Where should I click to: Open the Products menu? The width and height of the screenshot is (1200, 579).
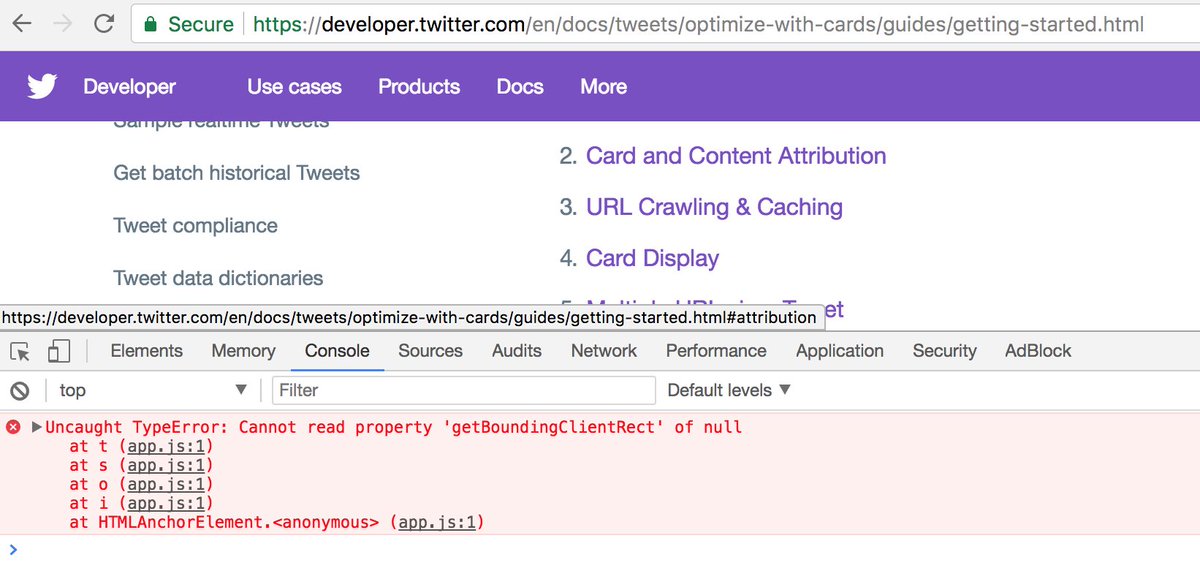click(419, 87)
